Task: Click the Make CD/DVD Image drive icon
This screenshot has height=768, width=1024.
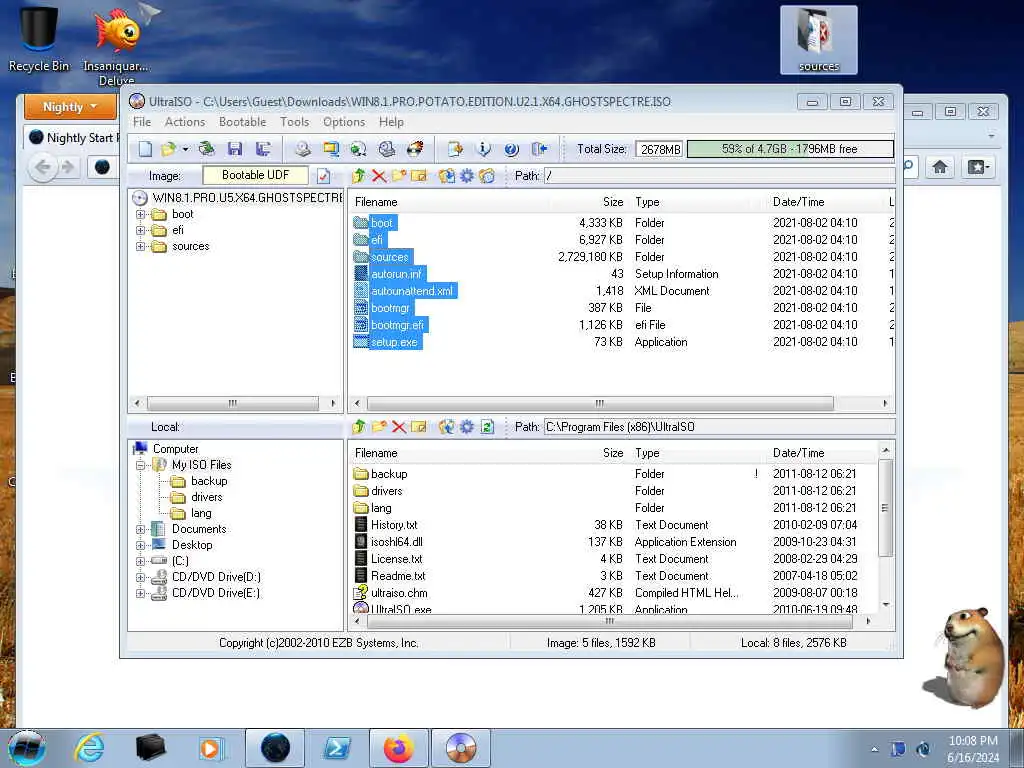Action: pyautogui.click(x=302, y=150)
